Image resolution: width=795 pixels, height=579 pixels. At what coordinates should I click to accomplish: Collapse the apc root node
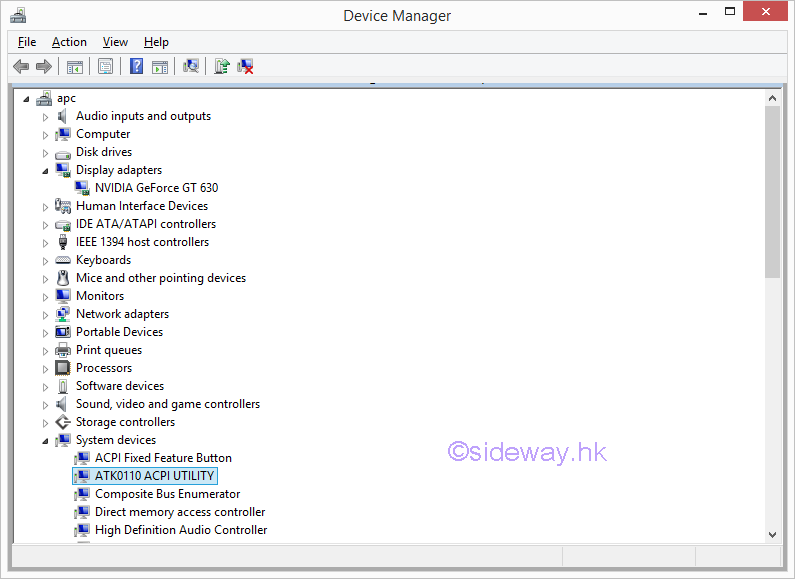(26, 98)
